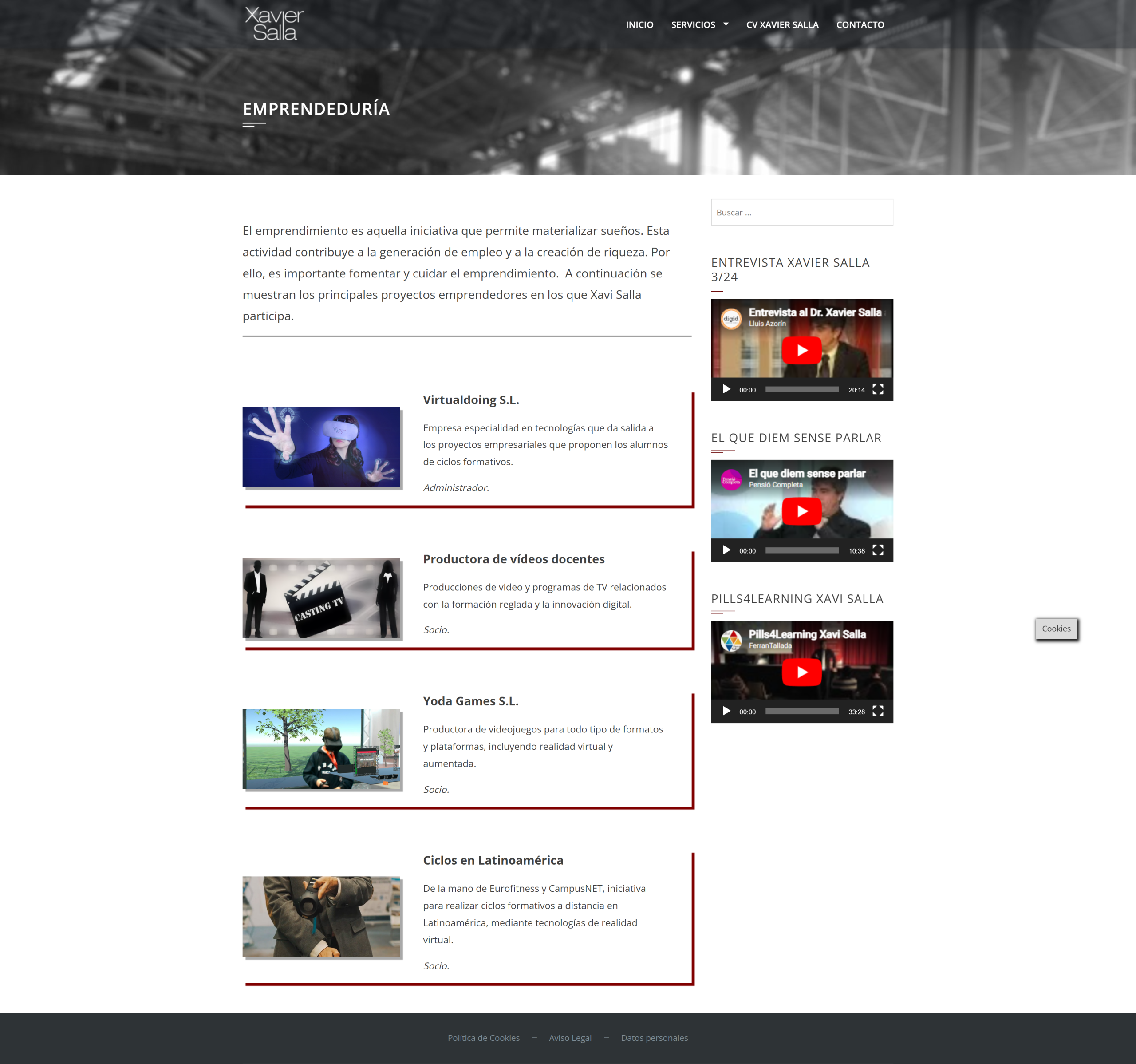Image resolution: width=1136 pixels, height=1064 pixels.
Task: Open the Aviso Legal footer link
Action: (570, 1038)
